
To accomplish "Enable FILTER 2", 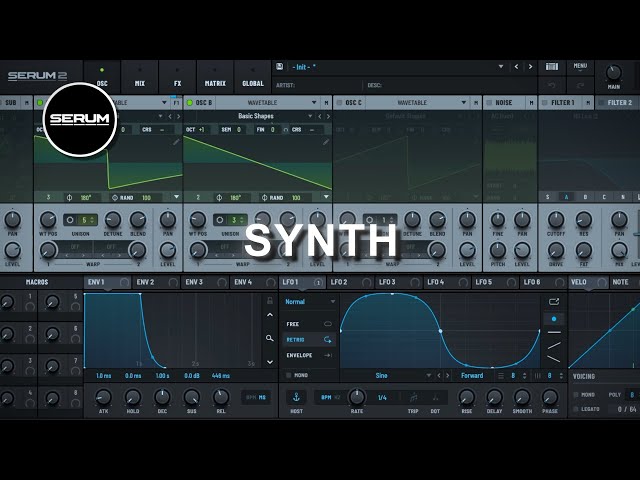I will [601, 102].
